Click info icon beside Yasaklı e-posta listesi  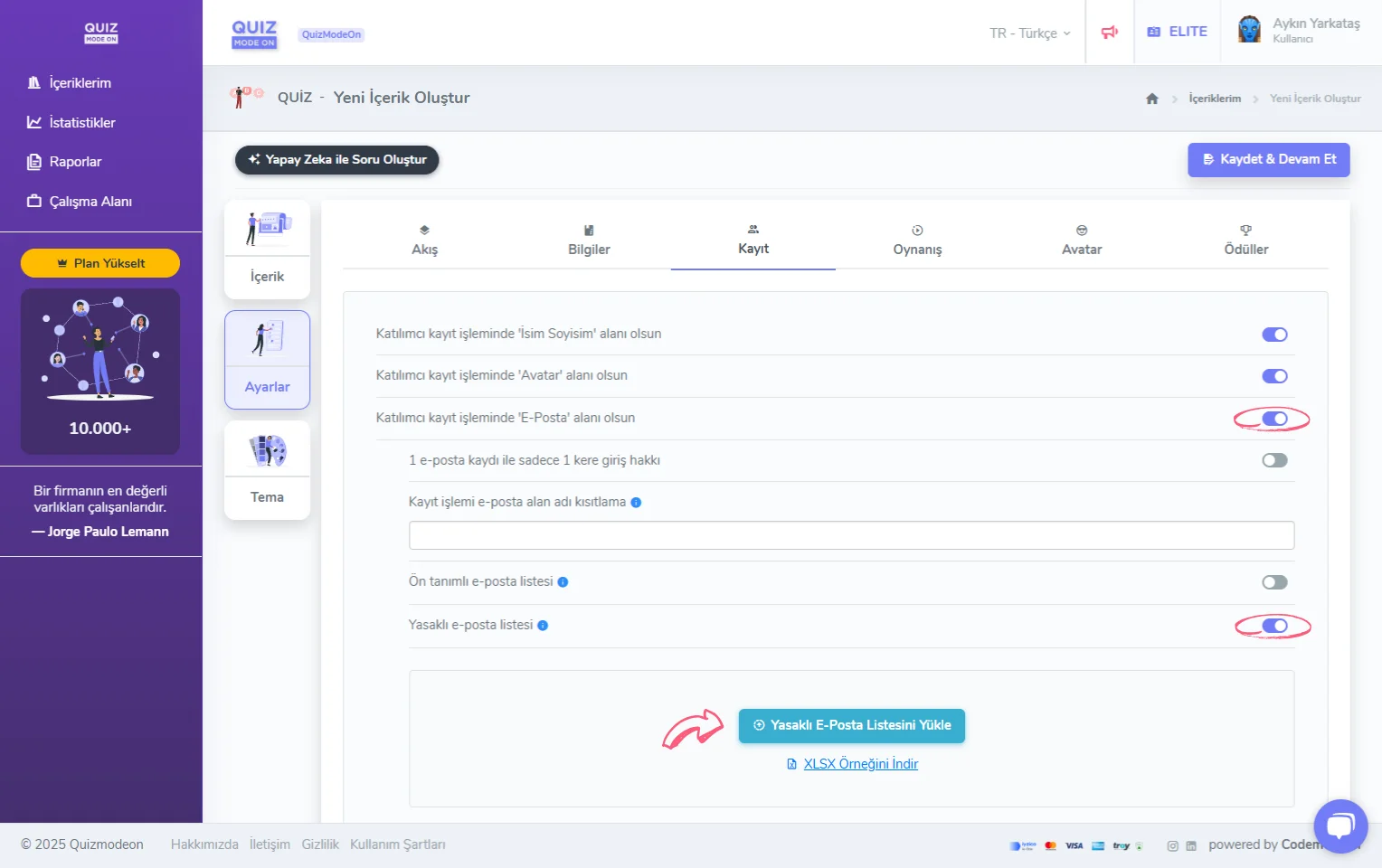tap(543, 626)
